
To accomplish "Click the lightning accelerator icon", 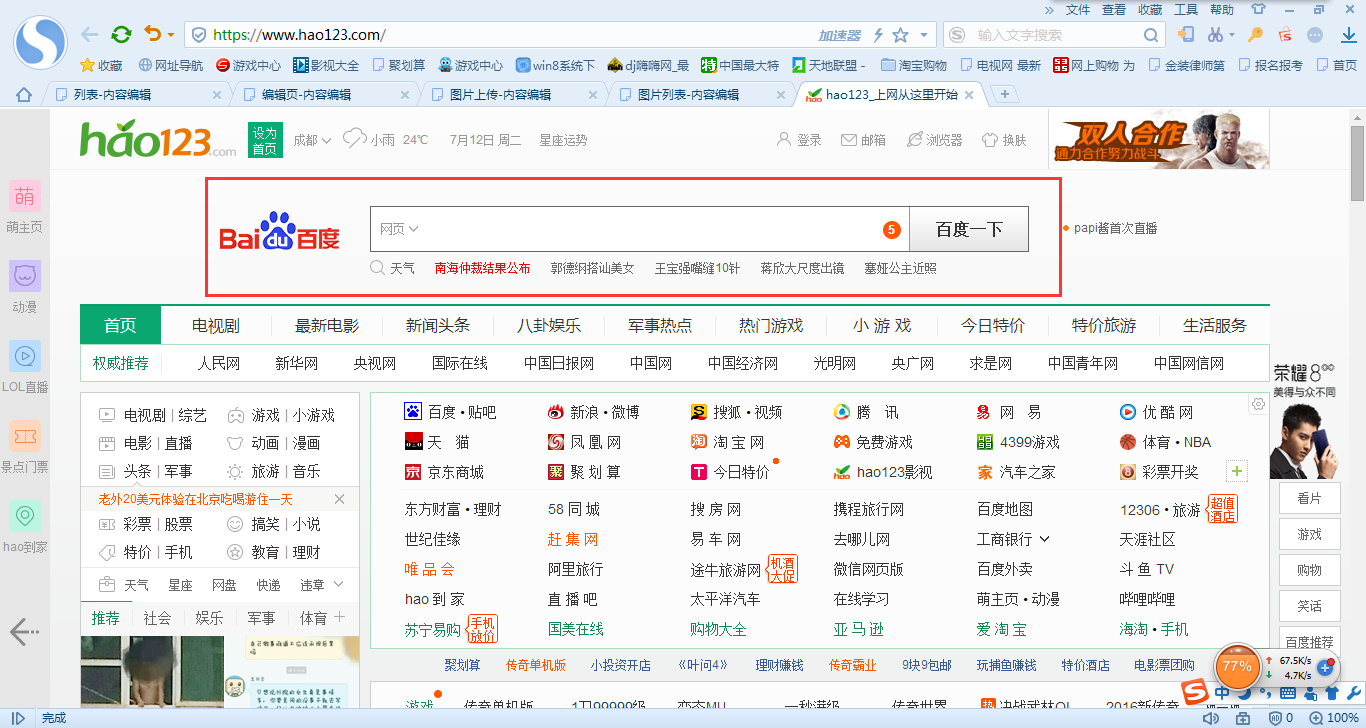I will click(x=878, y=35).
